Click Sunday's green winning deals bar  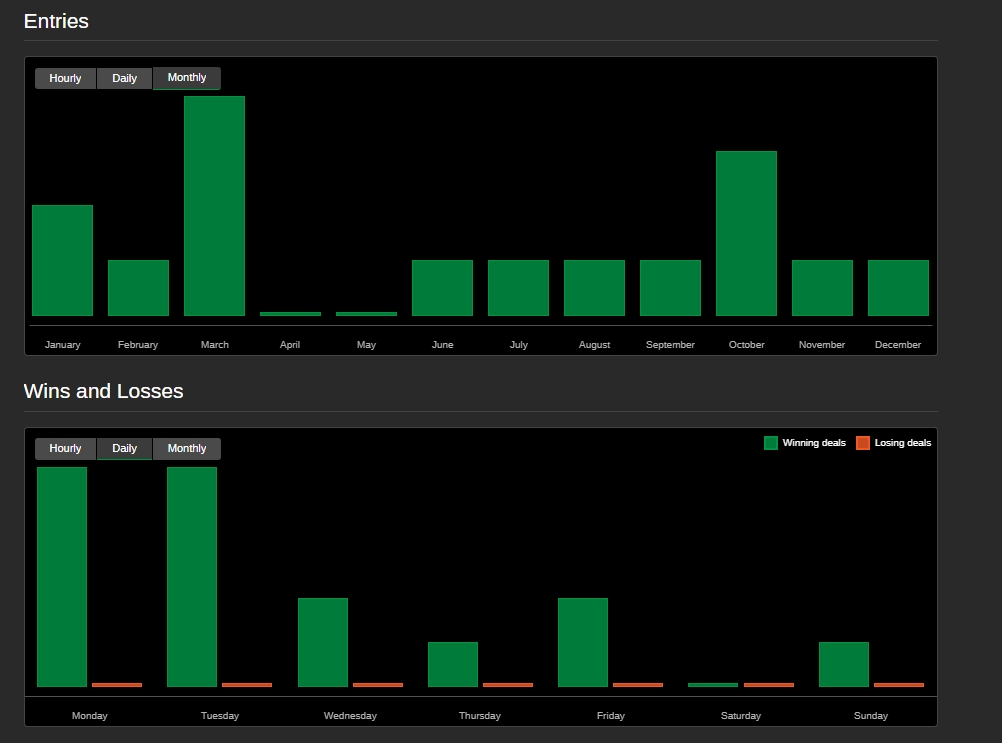(x=844, y=664)
